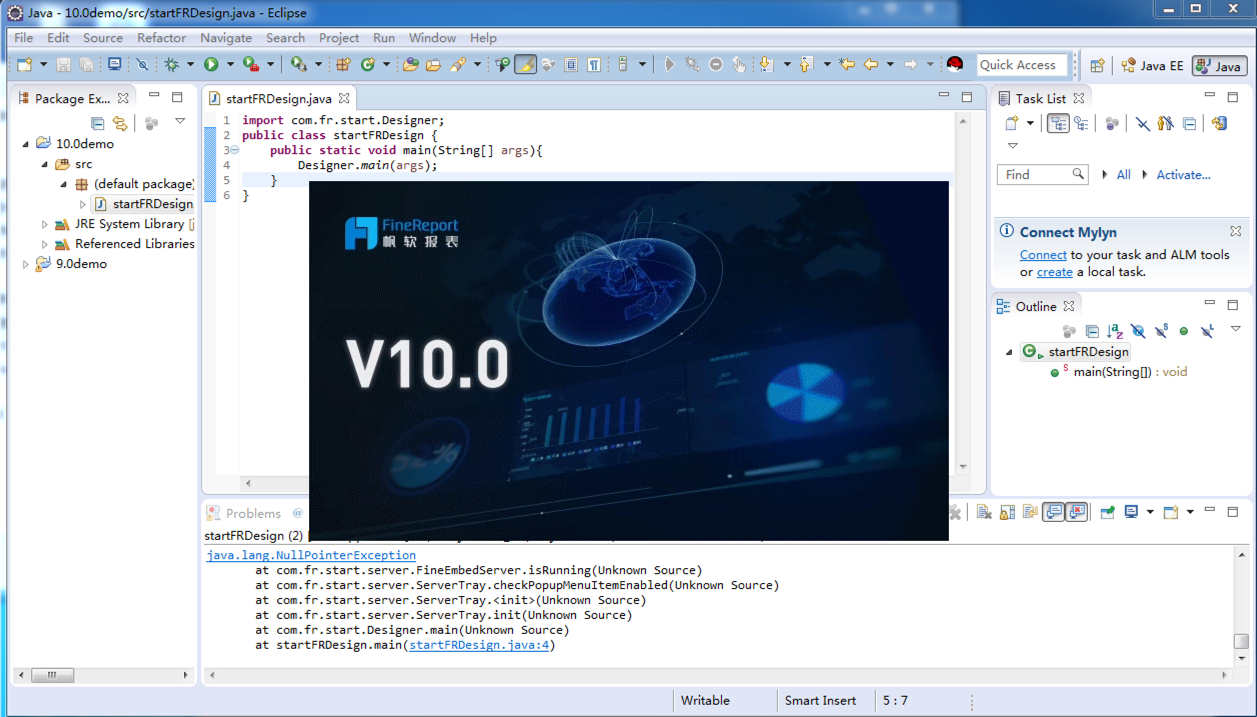Click the Open Perspective icon
Image resolution: width=1257 pixels, height=717 pixels.
click(1097, 66)
